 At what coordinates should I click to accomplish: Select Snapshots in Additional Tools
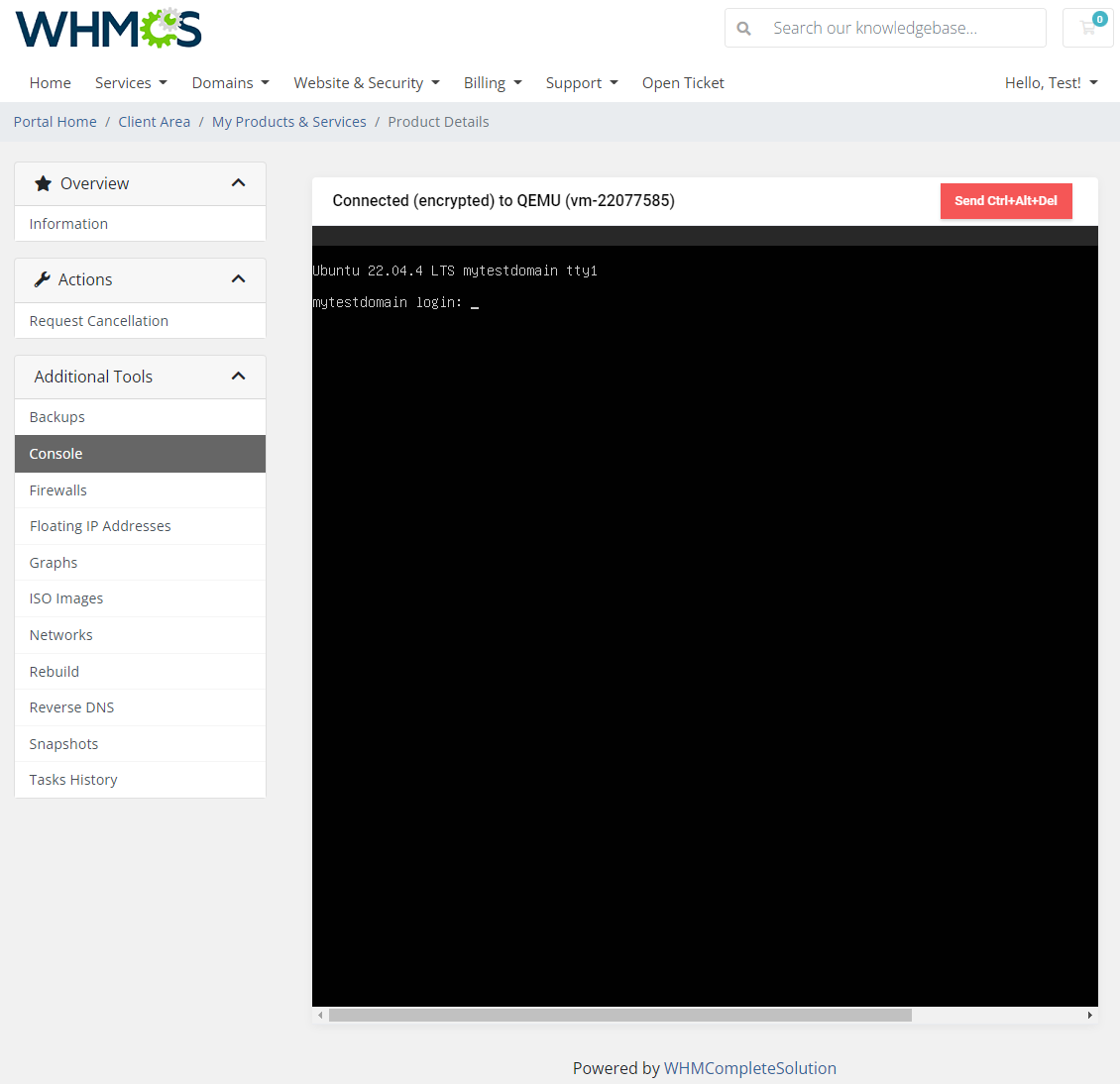point(63,743)
